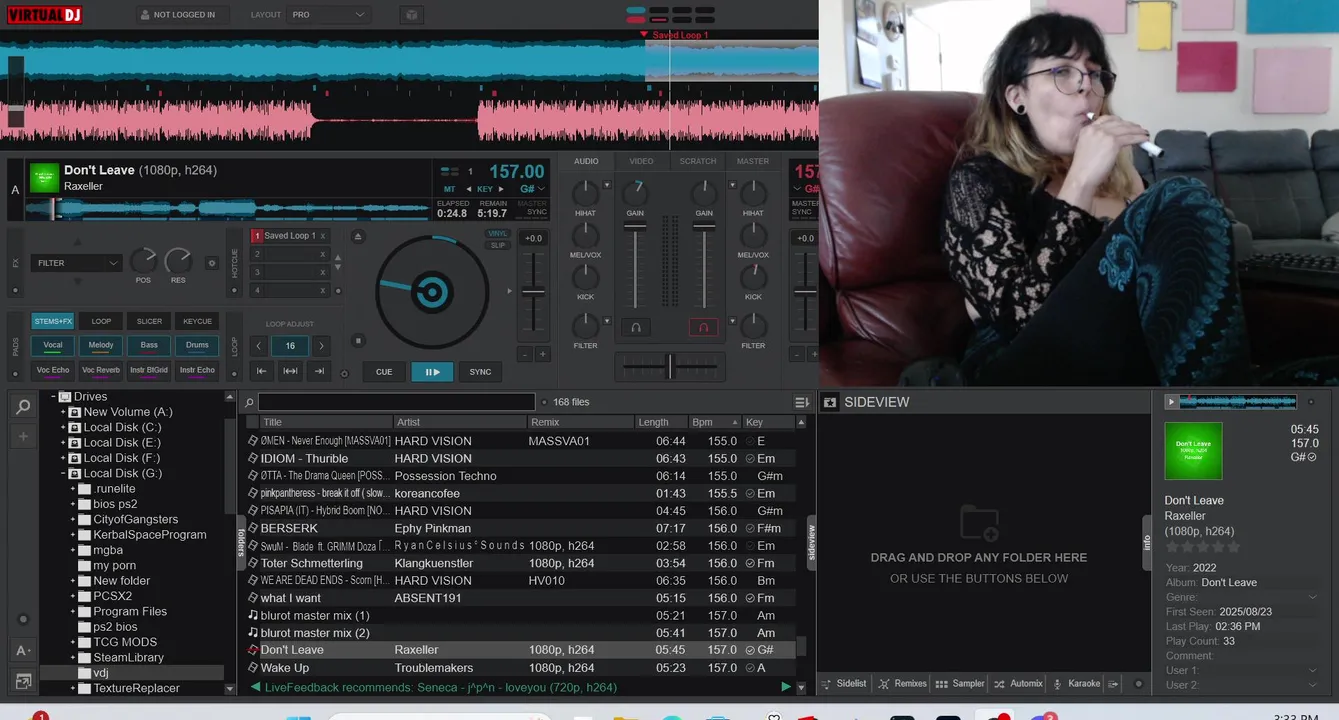This screenshot has height=720, width=1339.
Task: Open the Genre dropdown in info panel
Action: coord(1312,597)
